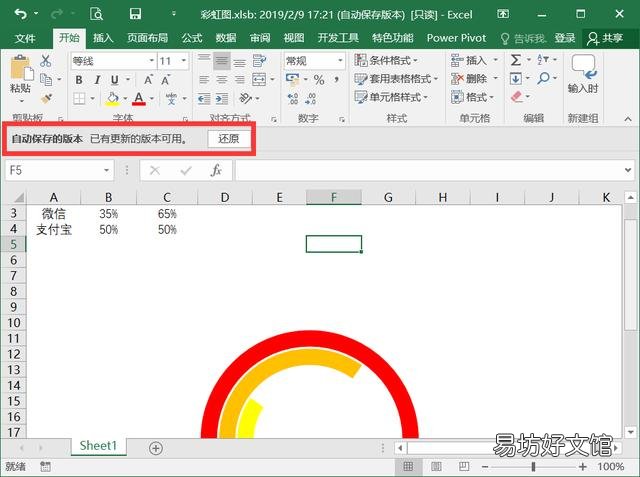Select bottom vertical alignment

coord(240,61)
